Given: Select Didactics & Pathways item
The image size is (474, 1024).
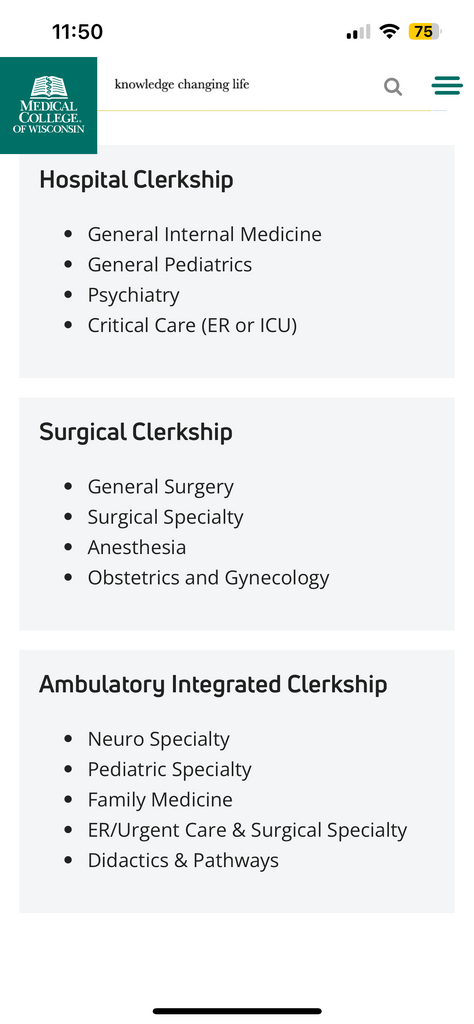Looking at the screenshot, I should tap(183, 861).
